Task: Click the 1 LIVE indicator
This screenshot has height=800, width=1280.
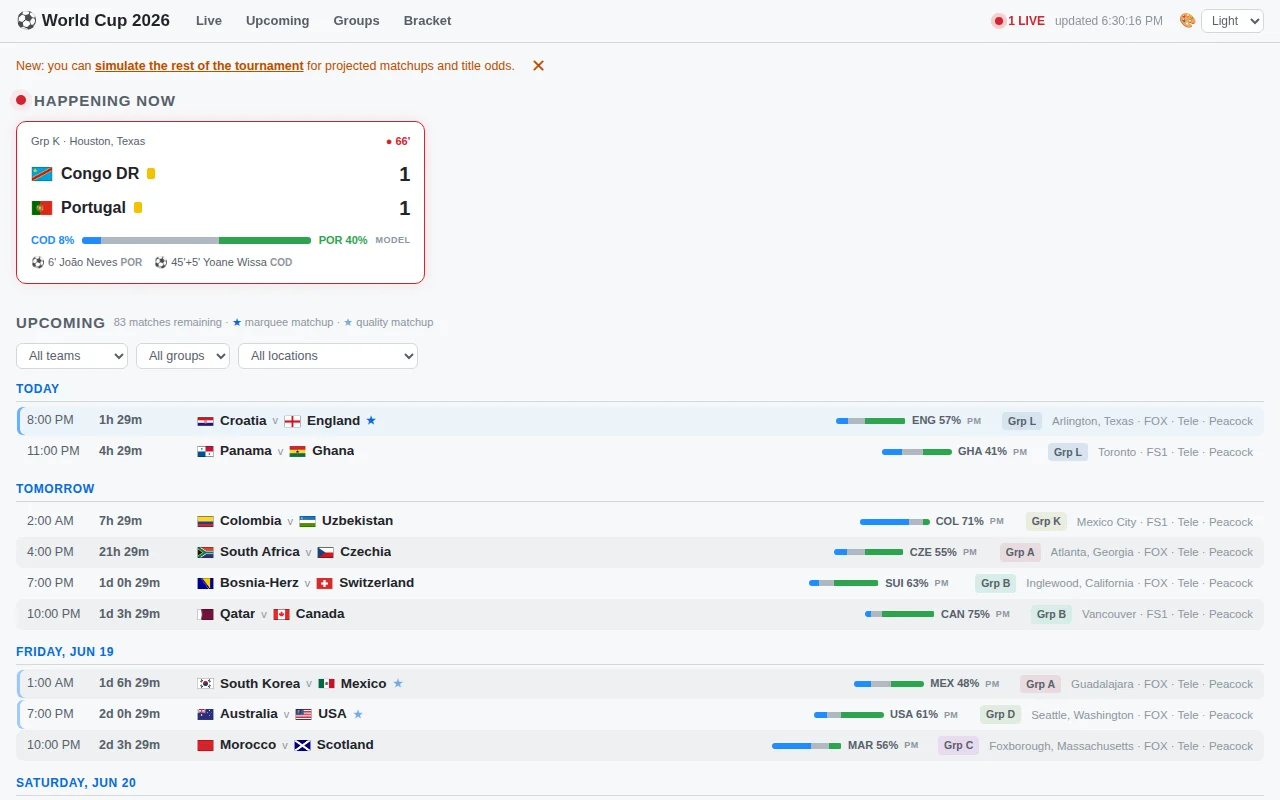Action: coord(1018,21)
